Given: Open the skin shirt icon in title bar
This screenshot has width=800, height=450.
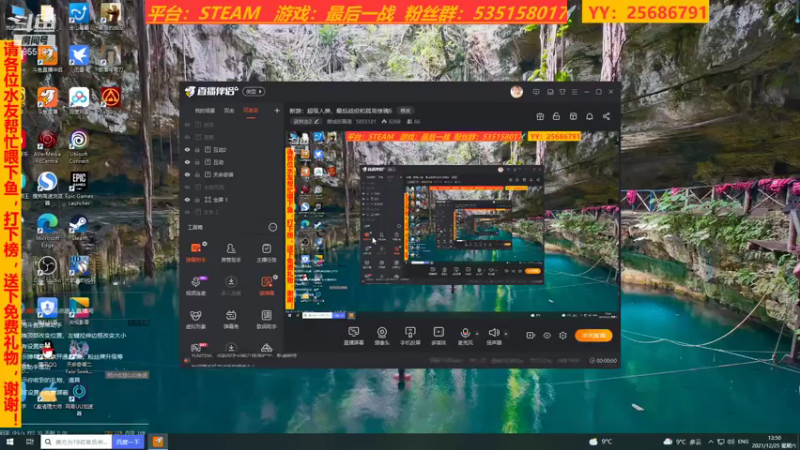Looking at the screenshot, I should tap(562, 92).
